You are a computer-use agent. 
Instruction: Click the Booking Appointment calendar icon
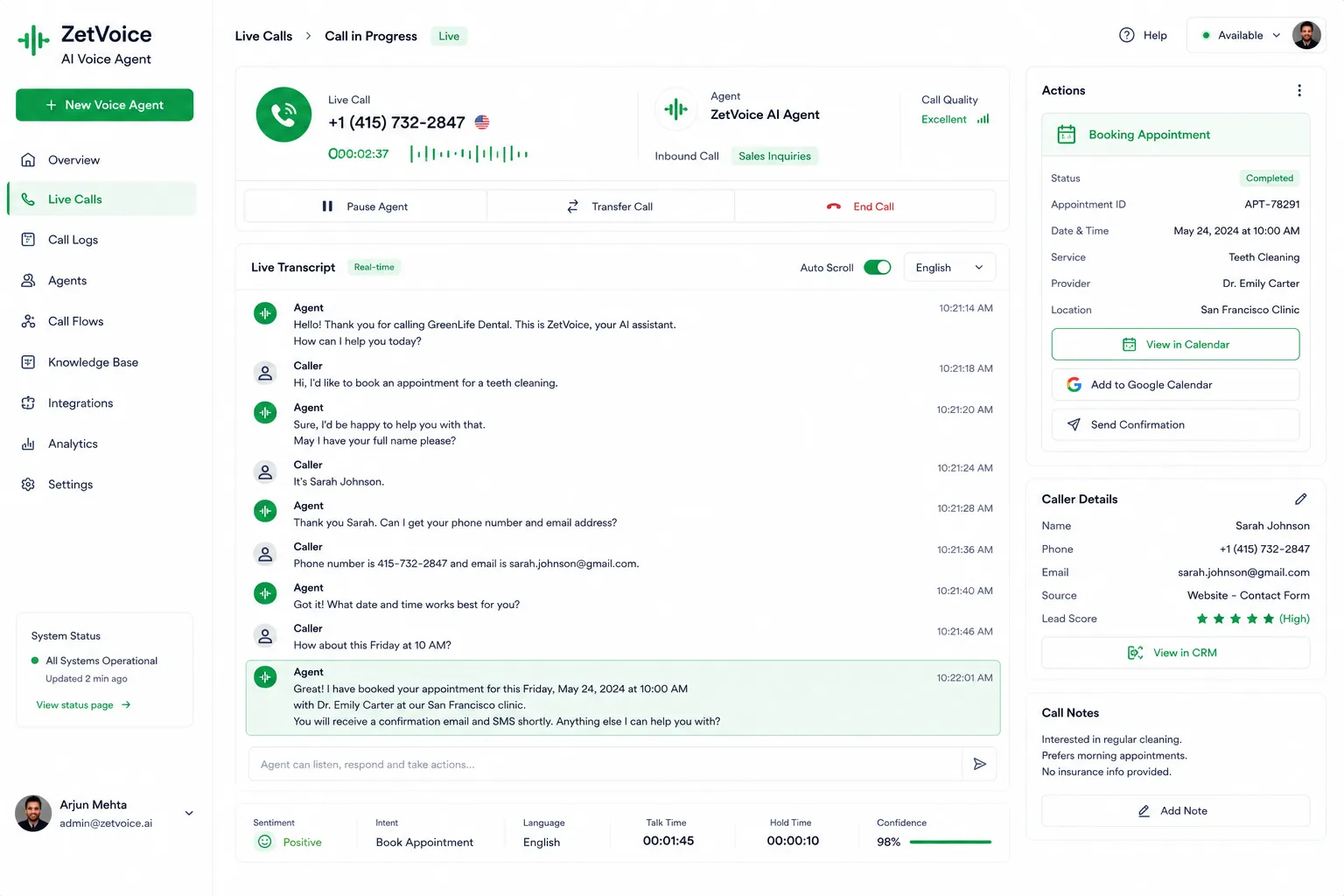1066,134
